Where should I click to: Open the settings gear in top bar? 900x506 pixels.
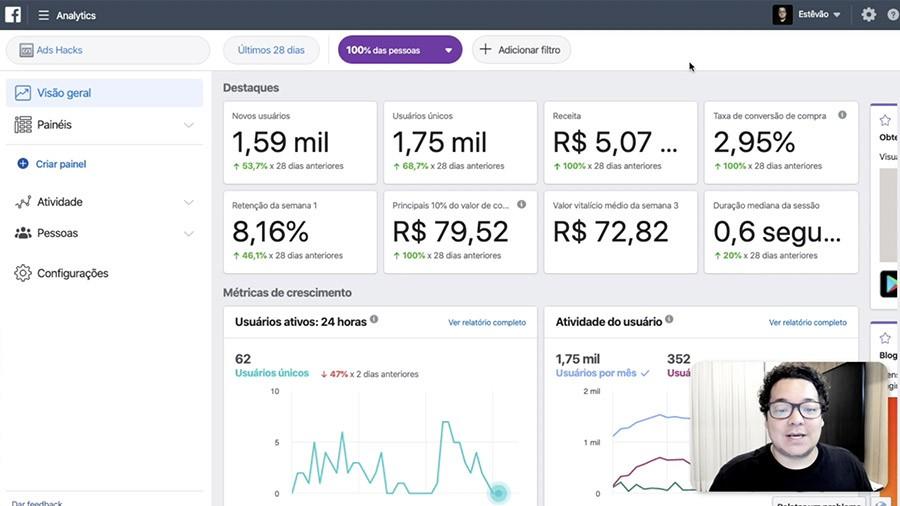click(x=868, y=14)
